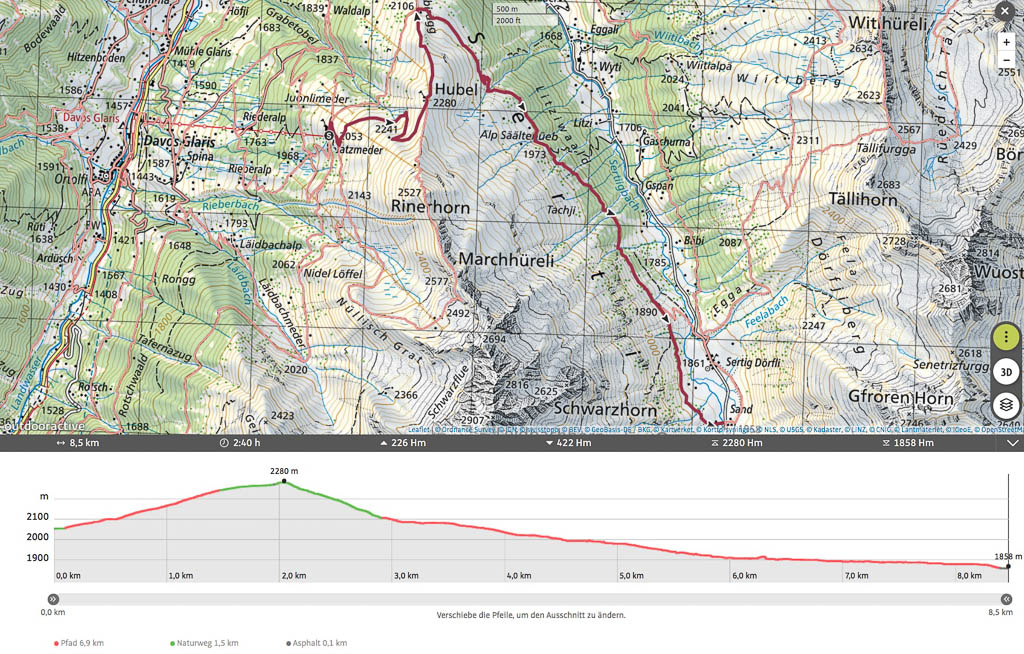Screen dimensions: 1024x654
Task: Click the route start marker on map
Action: tap(329, 136)
